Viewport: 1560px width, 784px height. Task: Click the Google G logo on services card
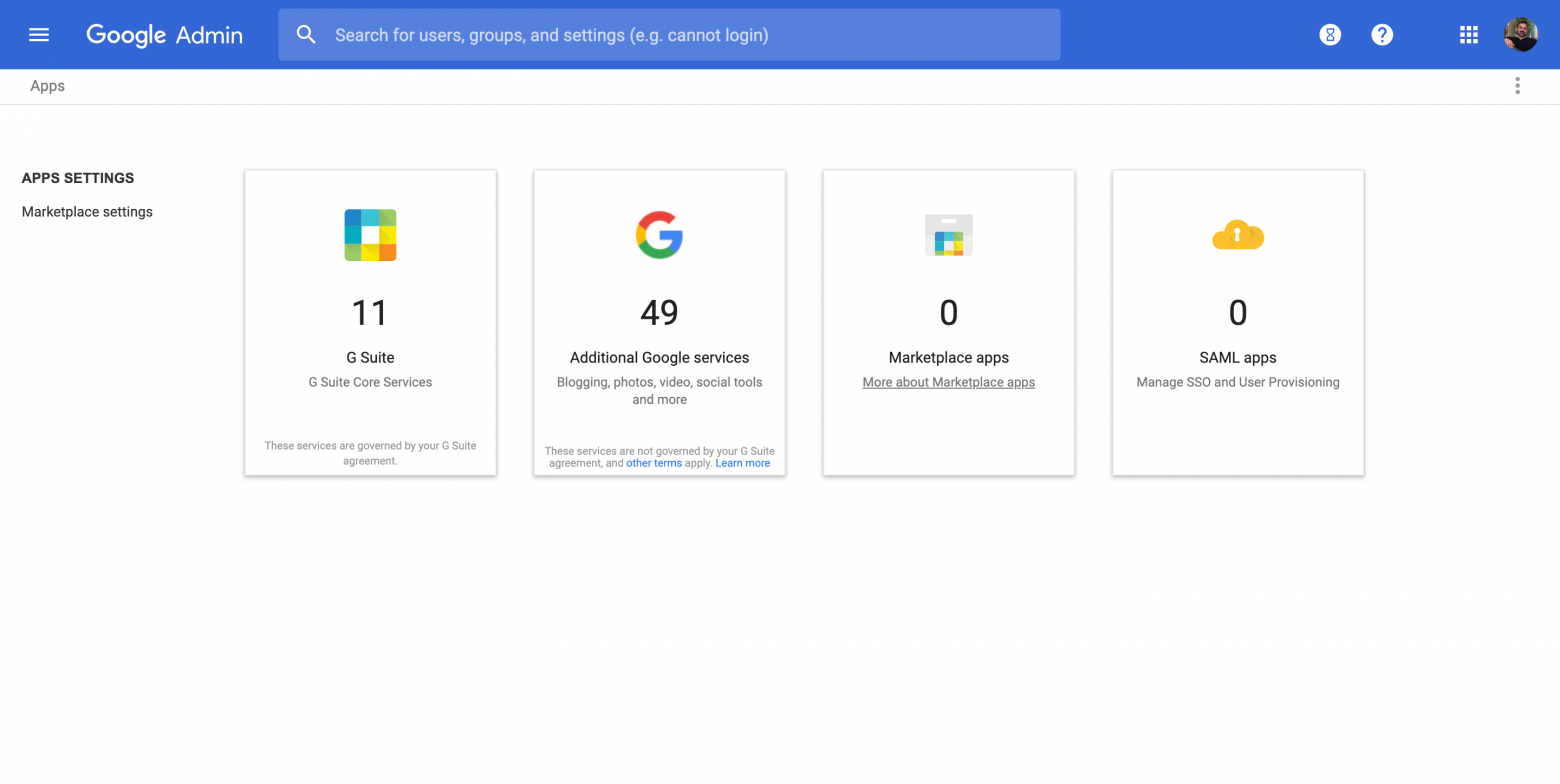point(658,234)
